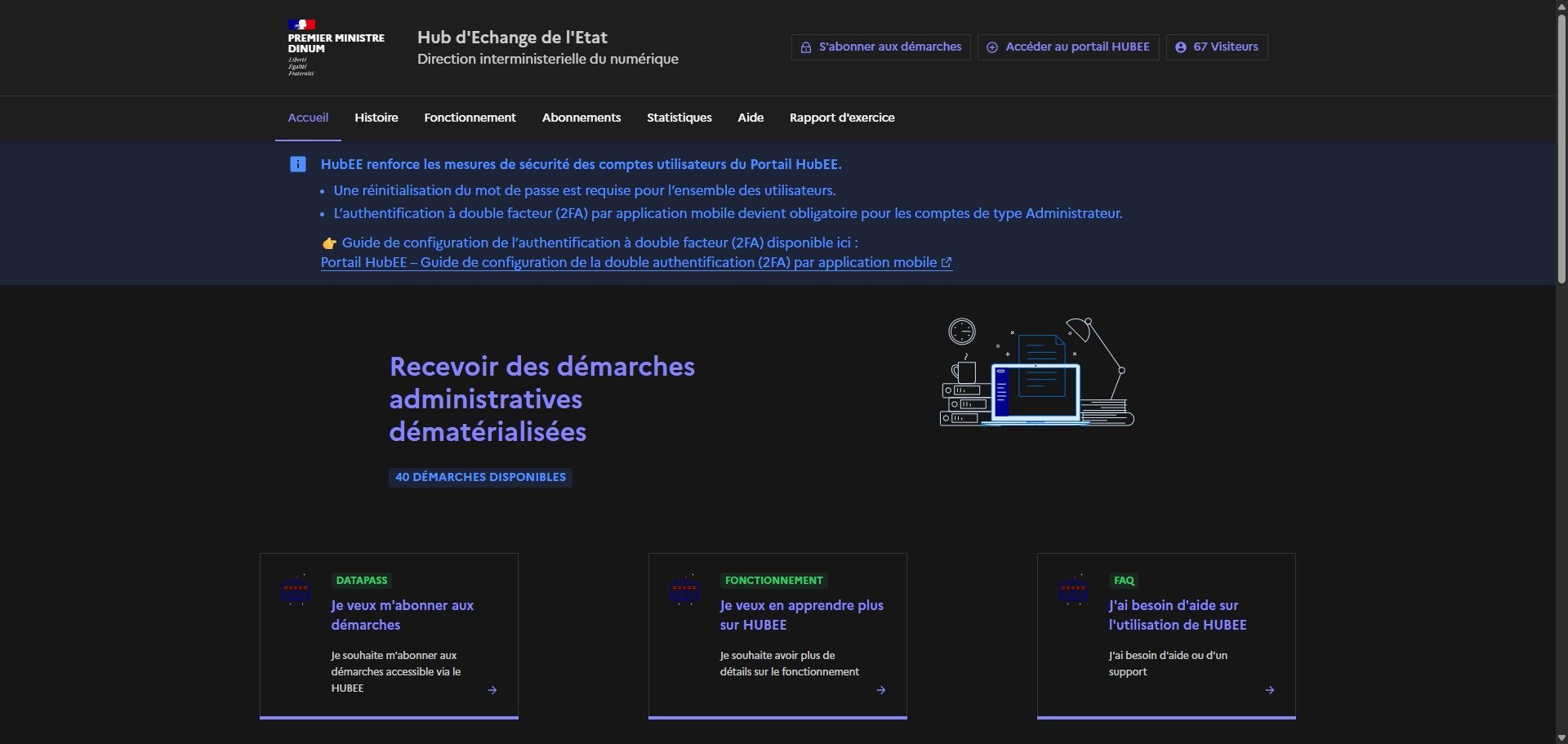Click the plus-circle icon on Accéder au portail HUBEE
Image resolution: width=1568 pixels, height=744 pixels.
click(x=992, y=47)
